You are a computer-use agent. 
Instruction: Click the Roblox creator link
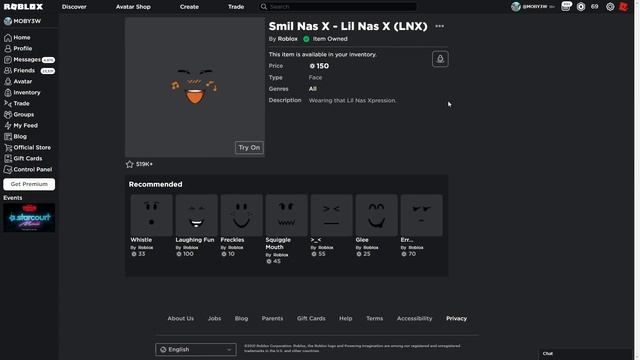[287, 39]
